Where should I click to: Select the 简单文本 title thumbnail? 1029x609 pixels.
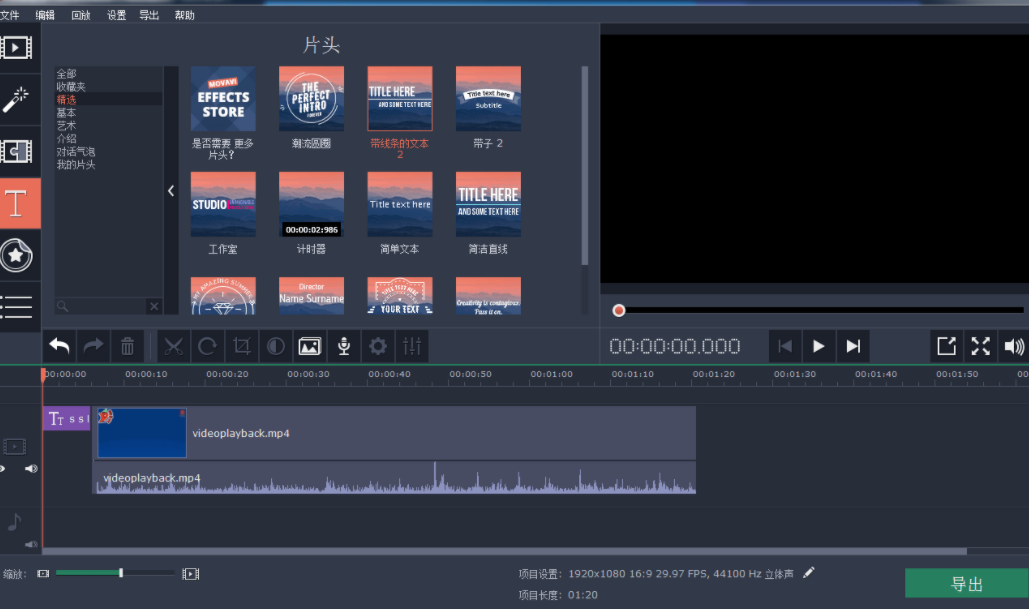(x=400, y=204)
